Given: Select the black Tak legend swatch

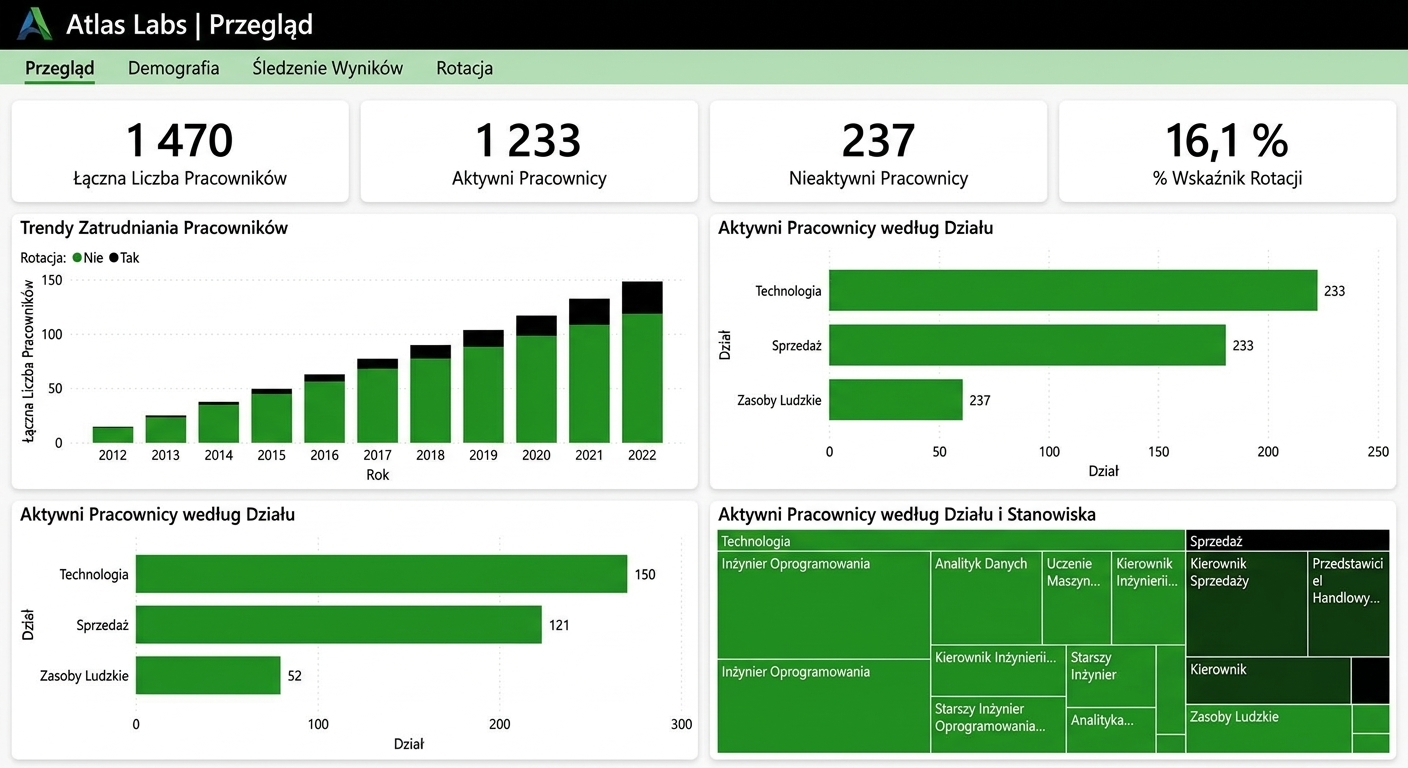Looking at the screenshot, I should click(114, 258).
